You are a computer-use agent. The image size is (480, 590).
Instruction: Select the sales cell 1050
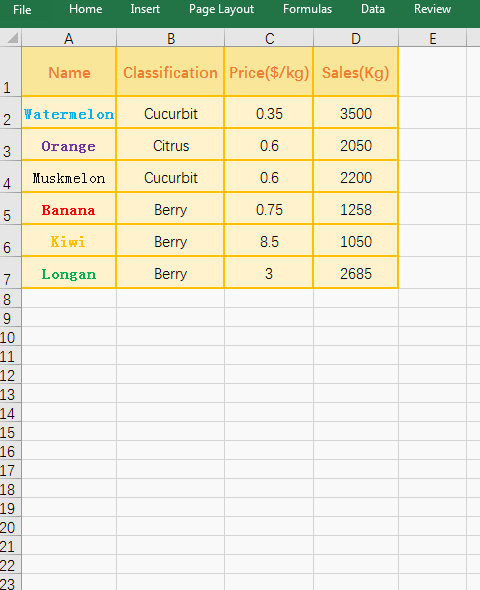[355, 241]
